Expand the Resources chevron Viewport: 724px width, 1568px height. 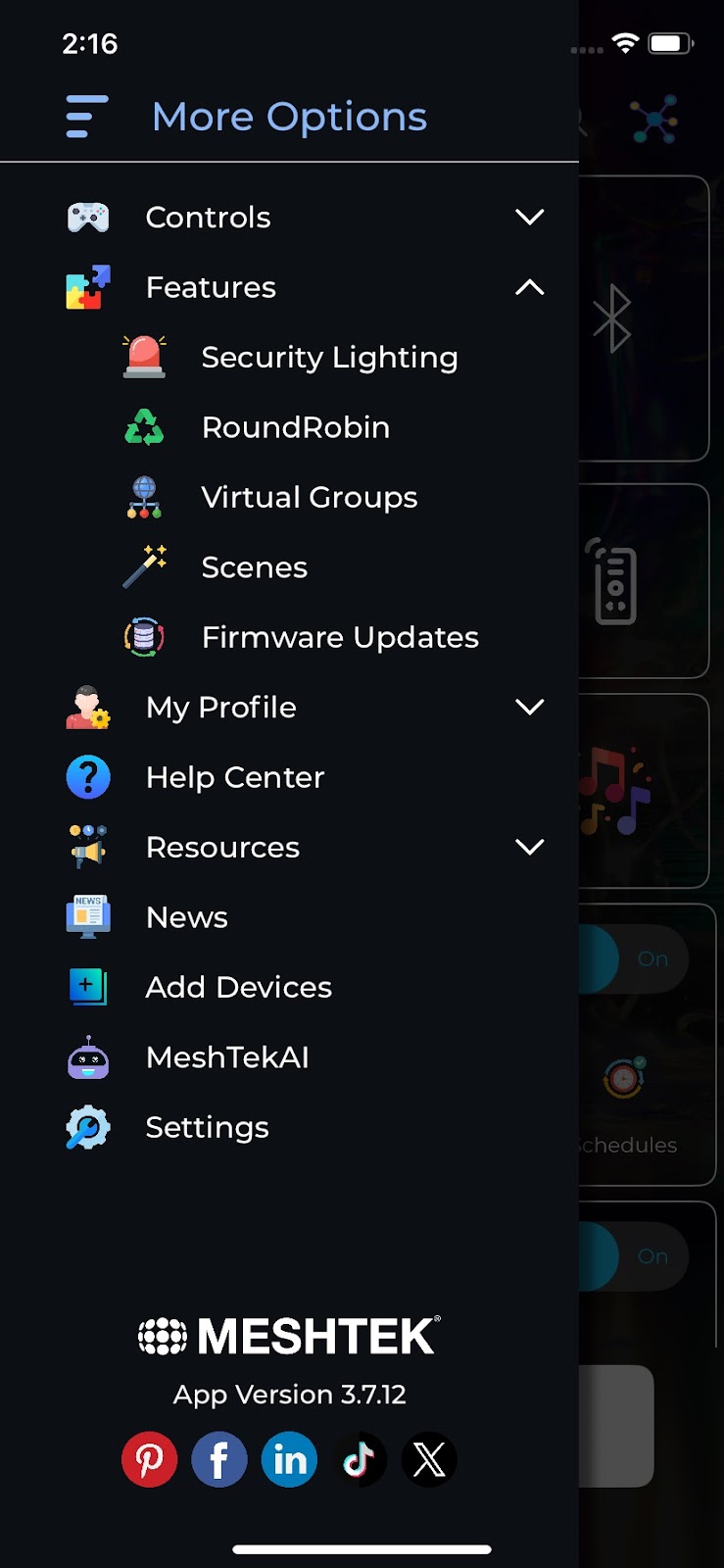point(529,847)
